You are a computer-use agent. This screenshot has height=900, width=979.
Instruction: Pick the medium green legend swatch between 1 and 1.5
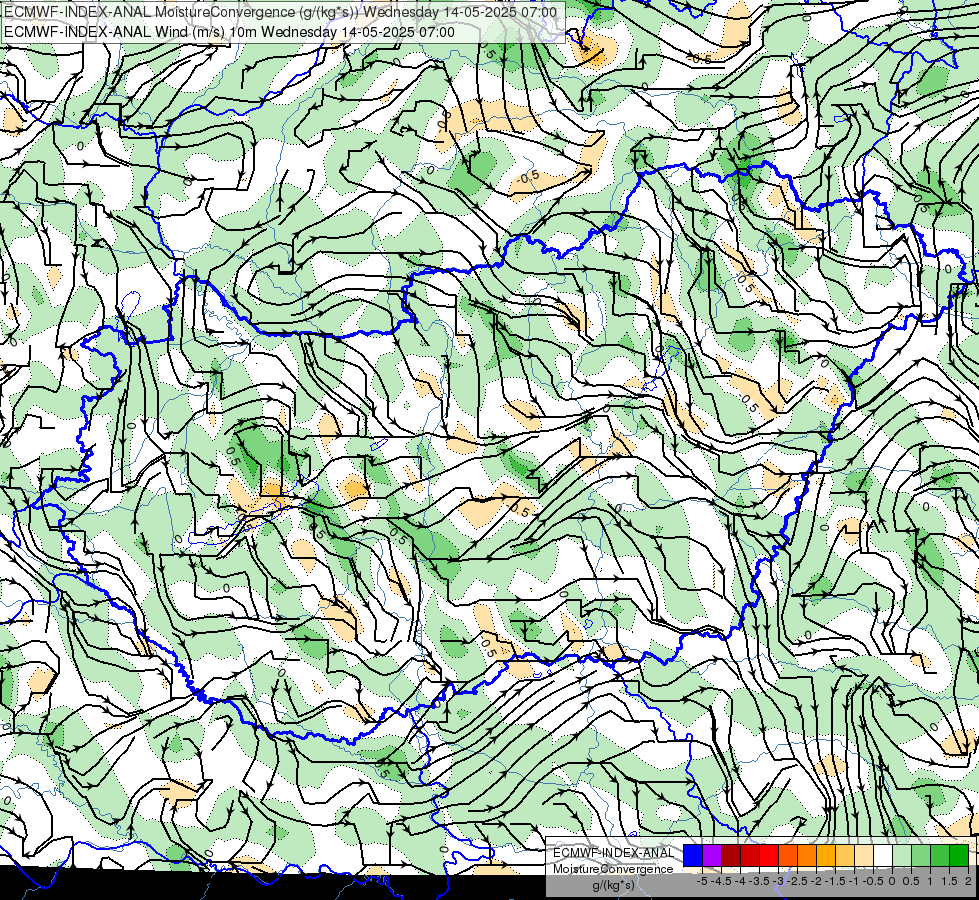click(x=940, y=856)
